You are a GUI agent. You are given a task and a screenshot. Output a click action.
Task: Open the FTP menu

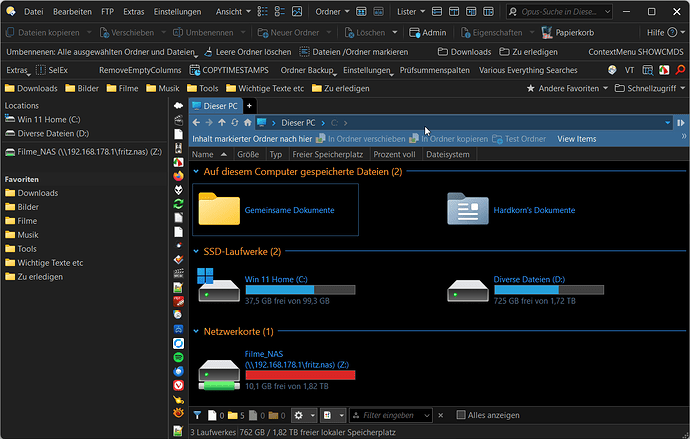[107, 12]
